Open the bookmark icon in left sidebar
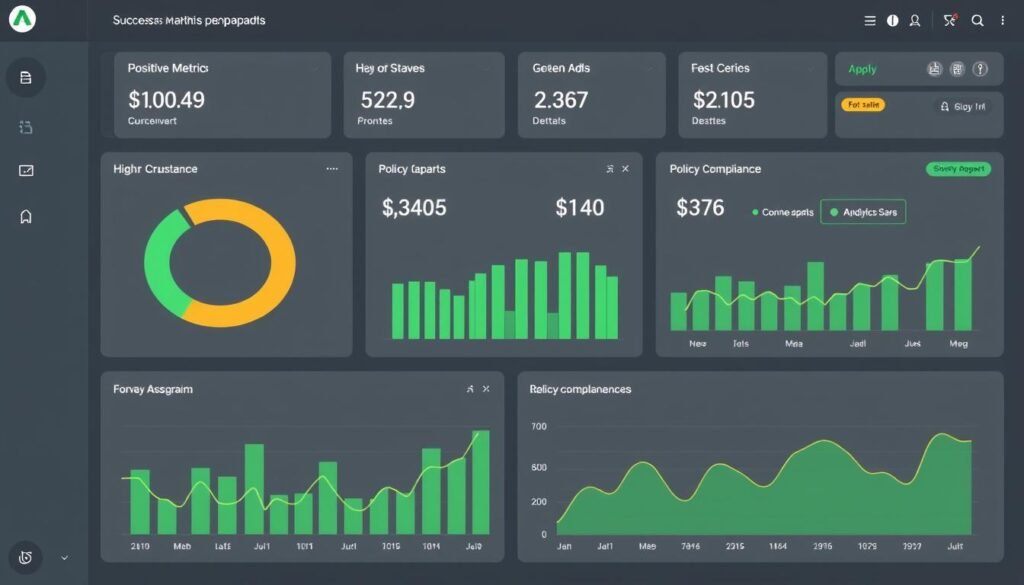 (26, 217)
